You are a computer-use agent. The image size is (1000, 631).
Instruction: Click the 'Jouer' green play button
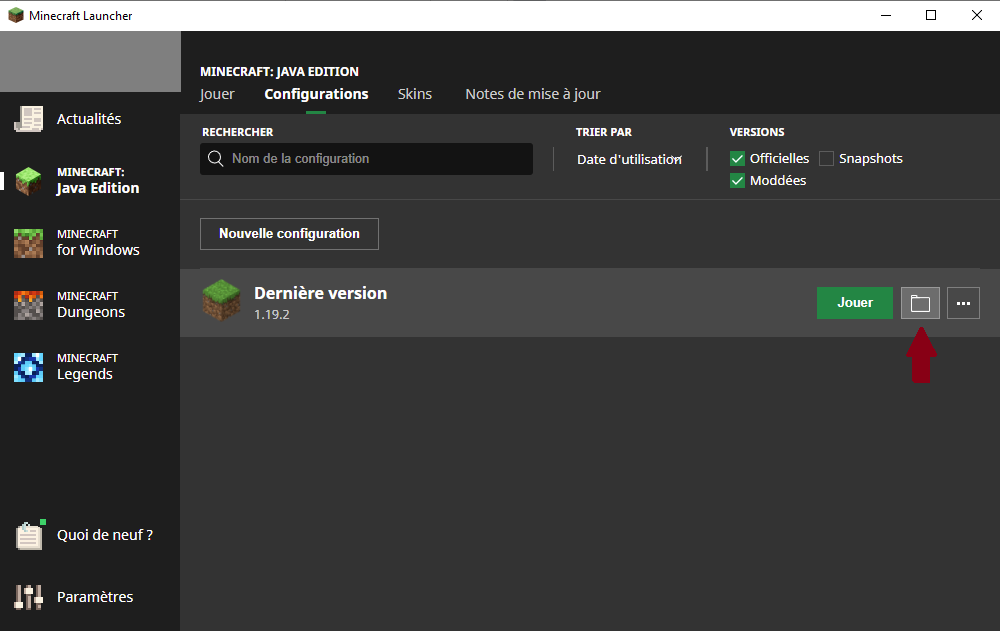point(854,302)
